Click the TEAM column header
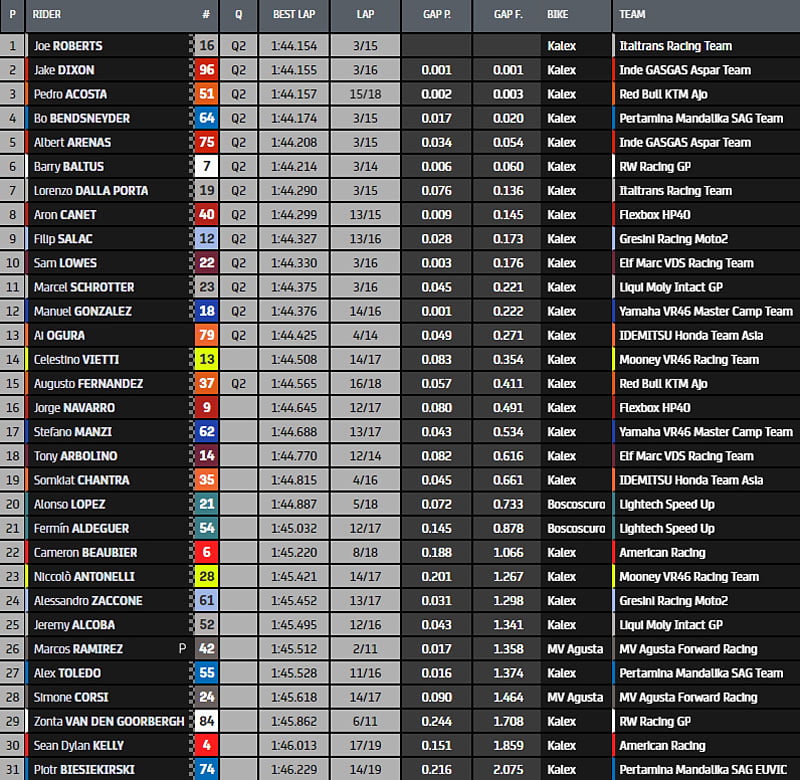 (632, 15)
